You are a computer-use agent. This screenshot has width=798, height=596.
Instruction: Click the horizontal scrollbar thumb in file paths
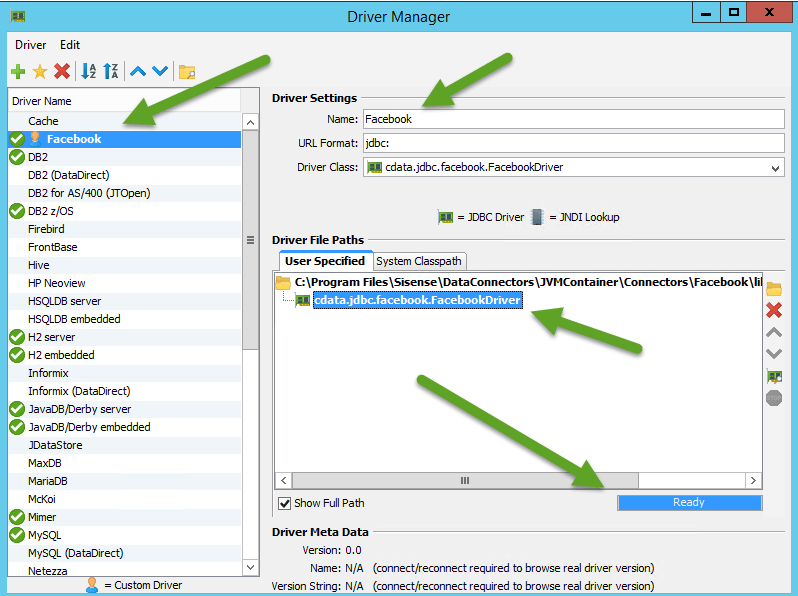pos(465,480)
